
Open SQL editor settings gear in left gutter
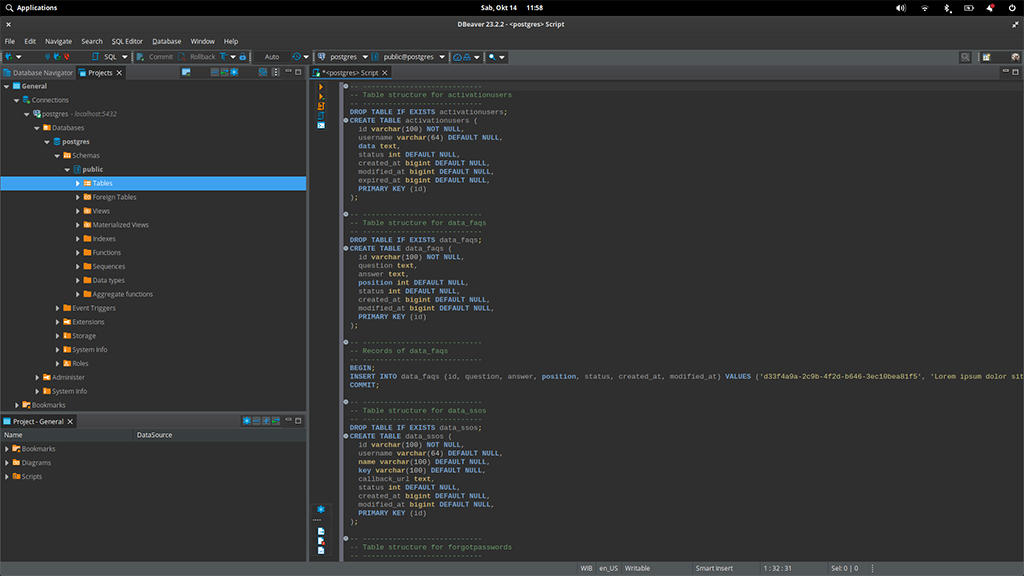tap(321, 509)
